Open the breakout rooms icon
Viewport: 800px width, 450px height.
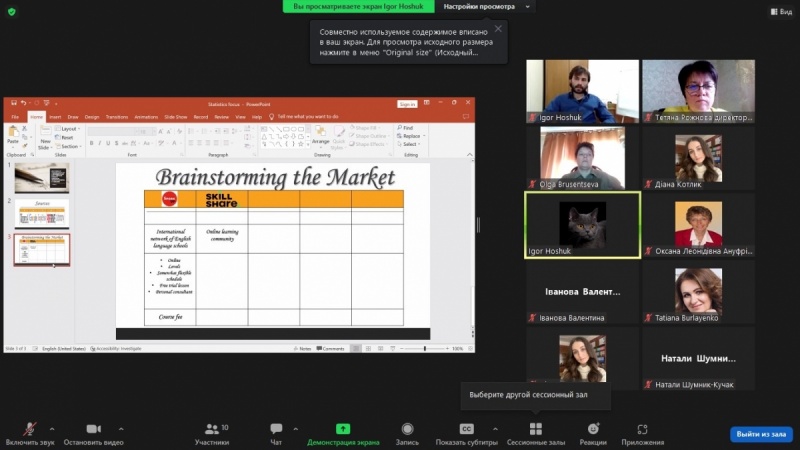coord(535,429)
